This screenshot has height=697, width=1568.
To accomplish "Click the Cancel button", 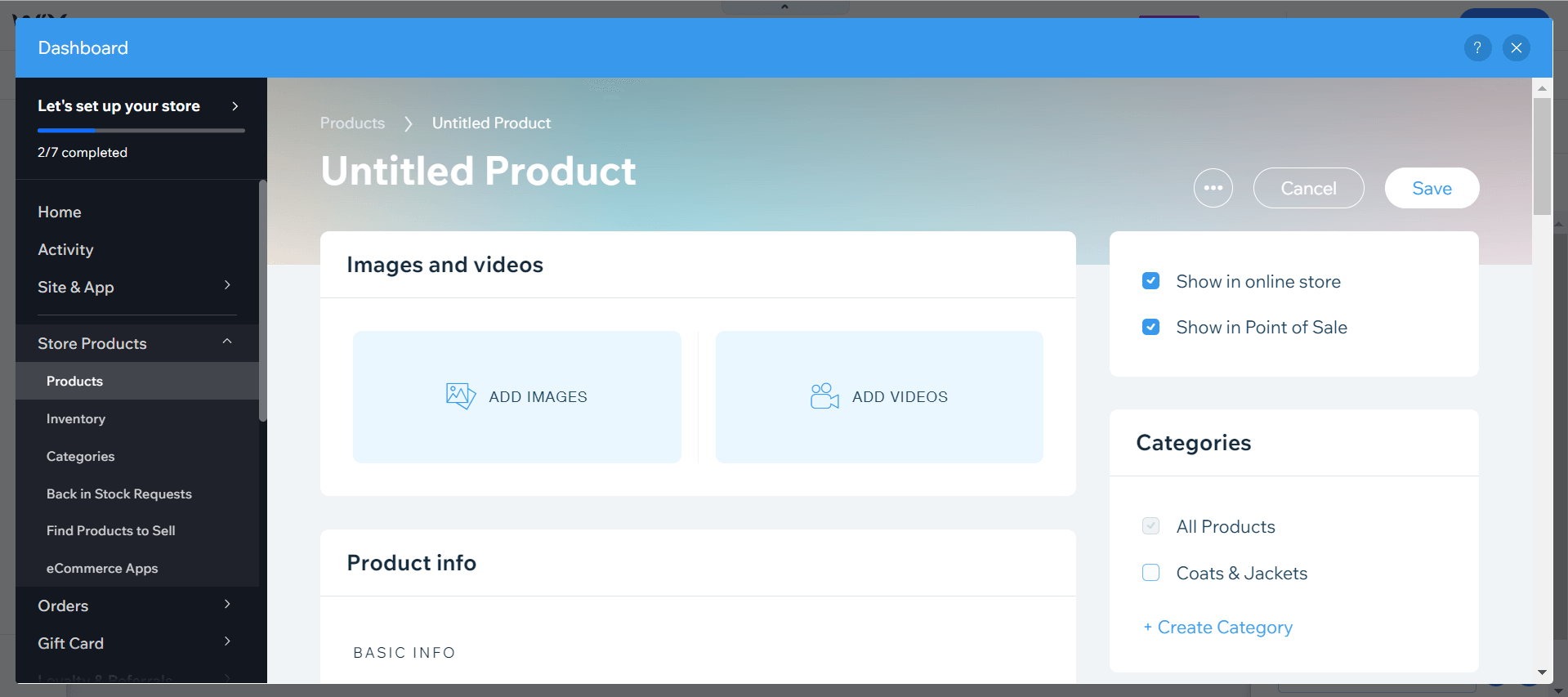I will (x=1308, y=188).
